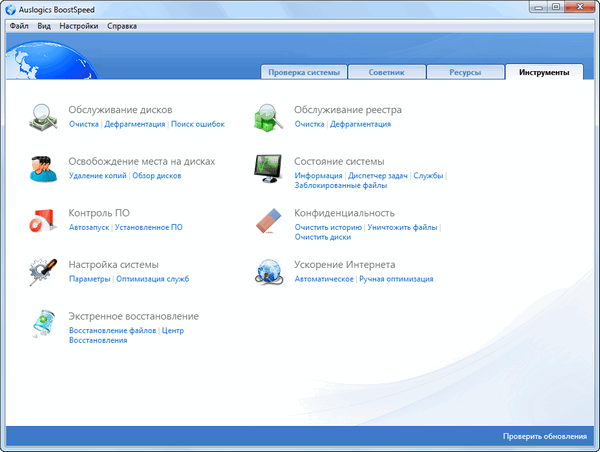Open the Настройки menu

coord(79,25)
